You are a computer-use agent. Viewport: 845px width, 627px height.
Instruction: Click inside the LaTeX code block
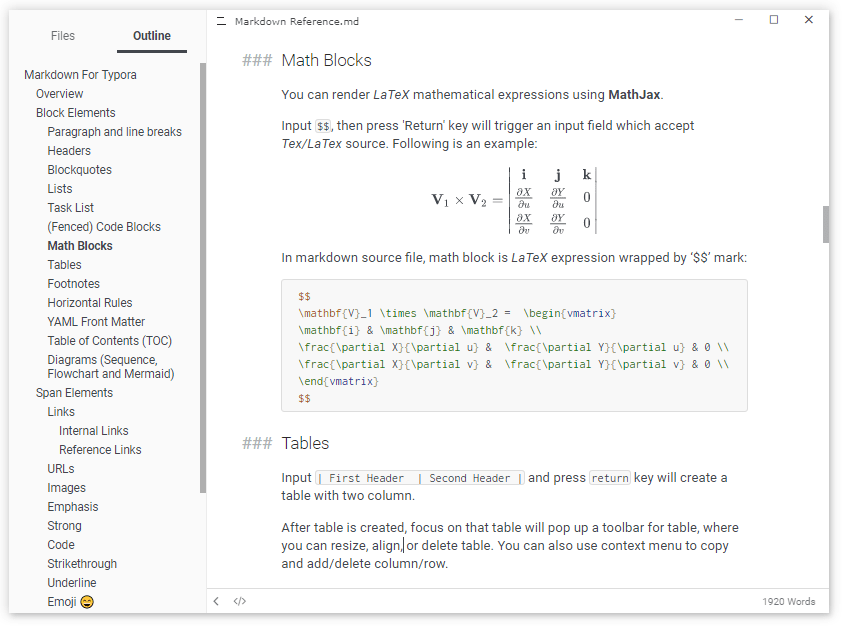click(514, 347)
